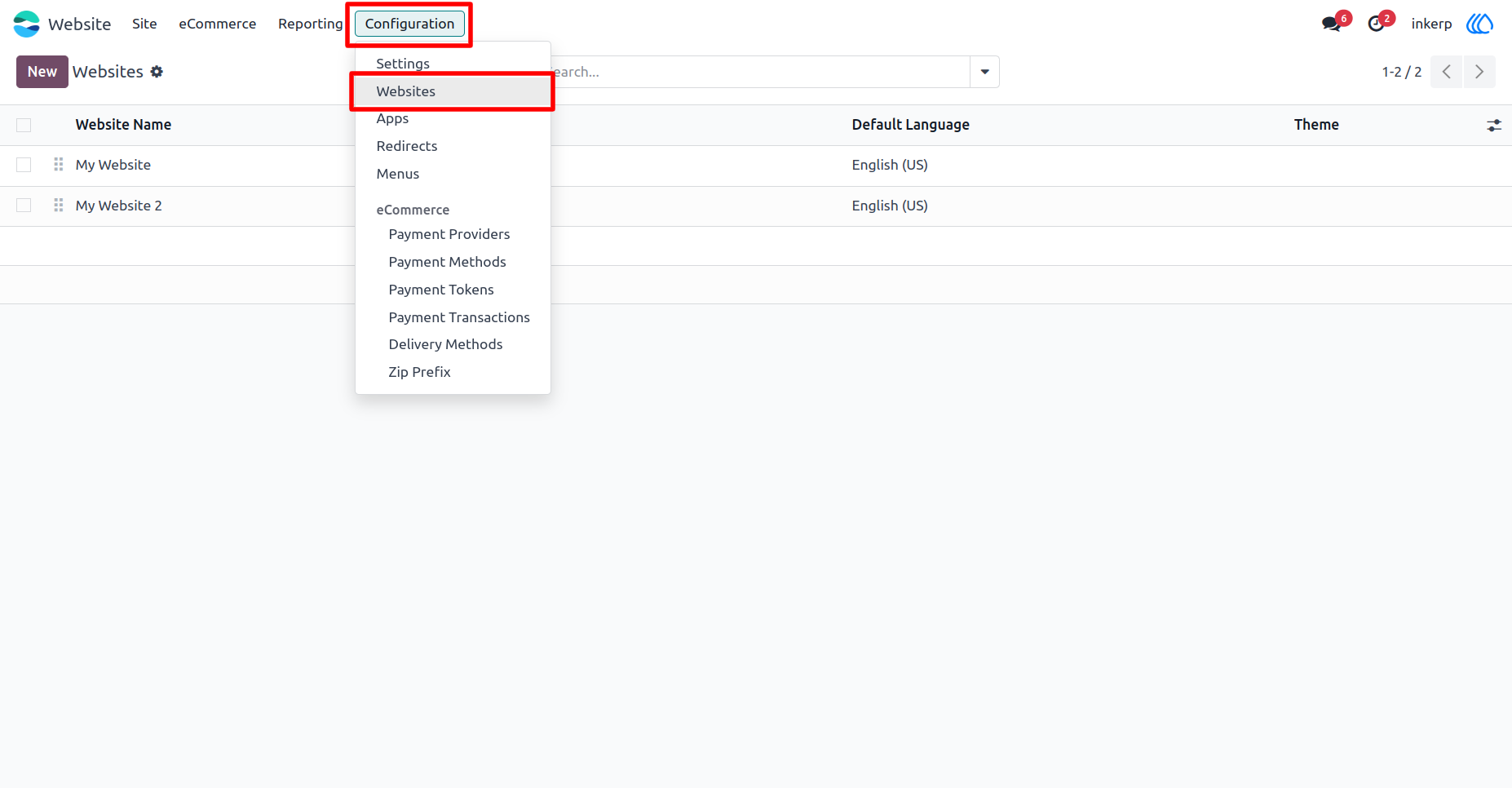This screenshot has width=1512, height=788.
Task: Click the drag handle for My Website 2
Action: click(x=59, y=206)
